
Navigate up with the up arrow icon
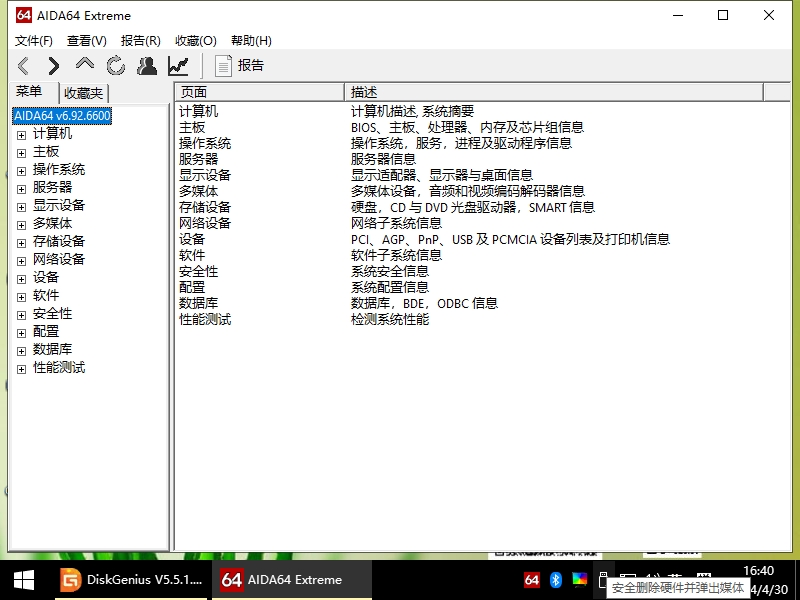pos(85,64)
